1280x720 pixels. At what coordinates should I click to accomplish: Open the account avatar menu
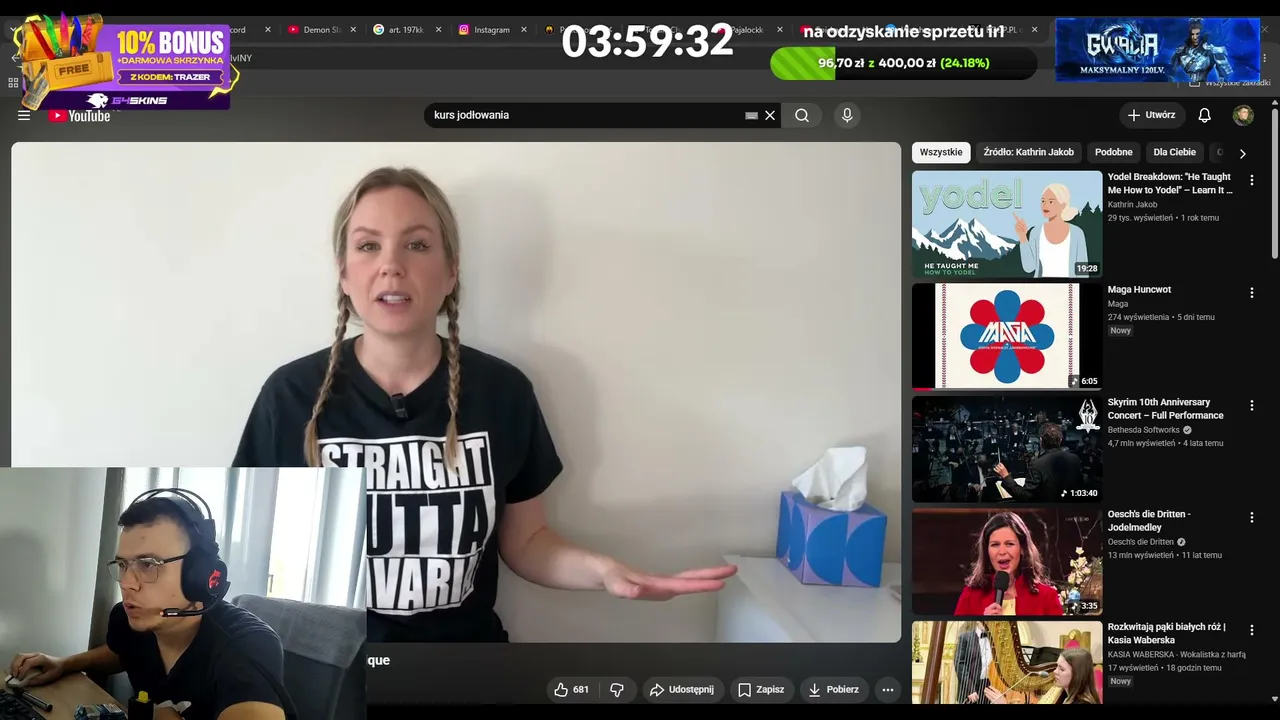1243,115
